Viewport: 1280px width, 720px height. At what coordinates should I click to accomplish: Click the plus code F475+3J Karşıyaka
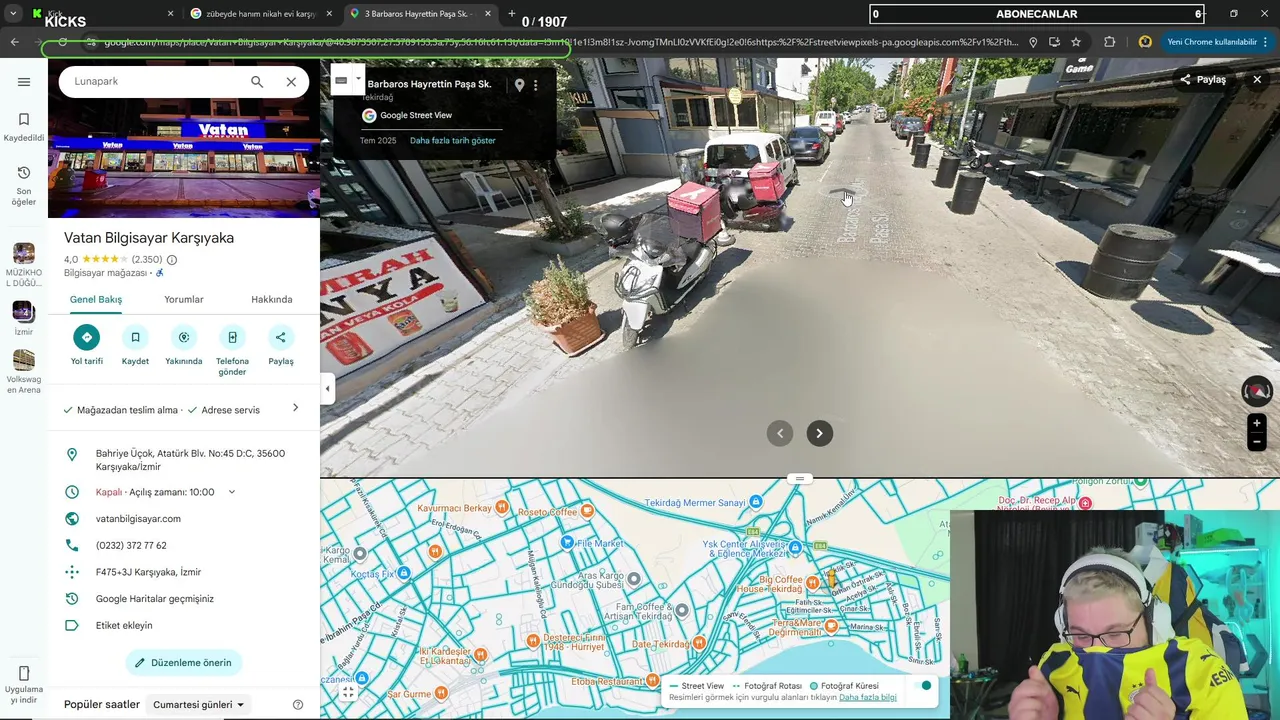(148, 572)
